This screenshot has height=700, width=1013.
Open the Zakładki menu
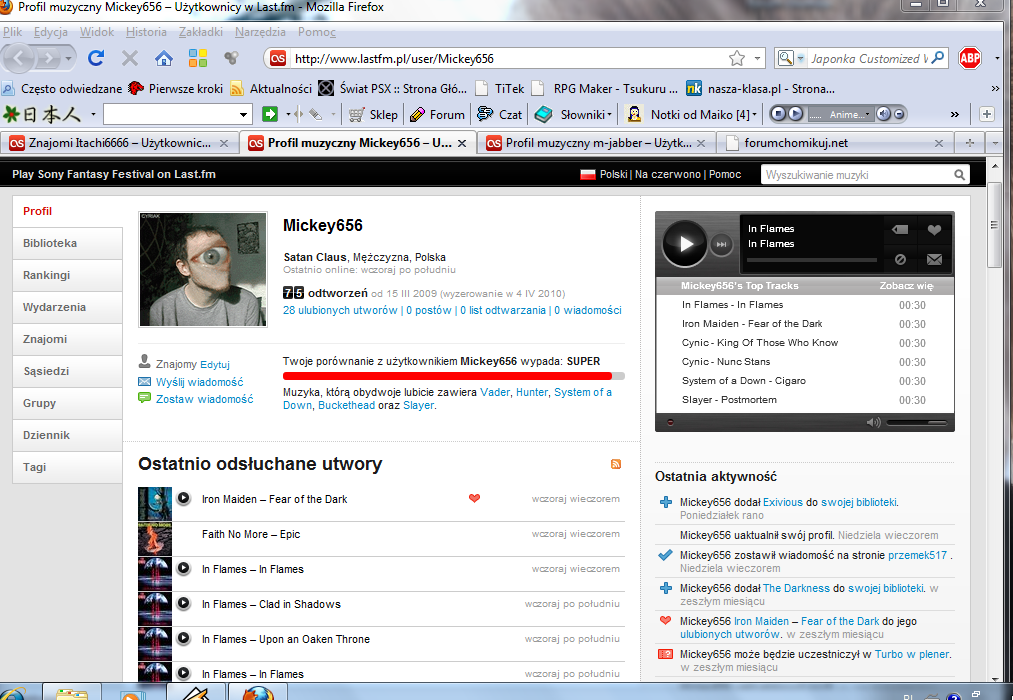click(200, 32)
